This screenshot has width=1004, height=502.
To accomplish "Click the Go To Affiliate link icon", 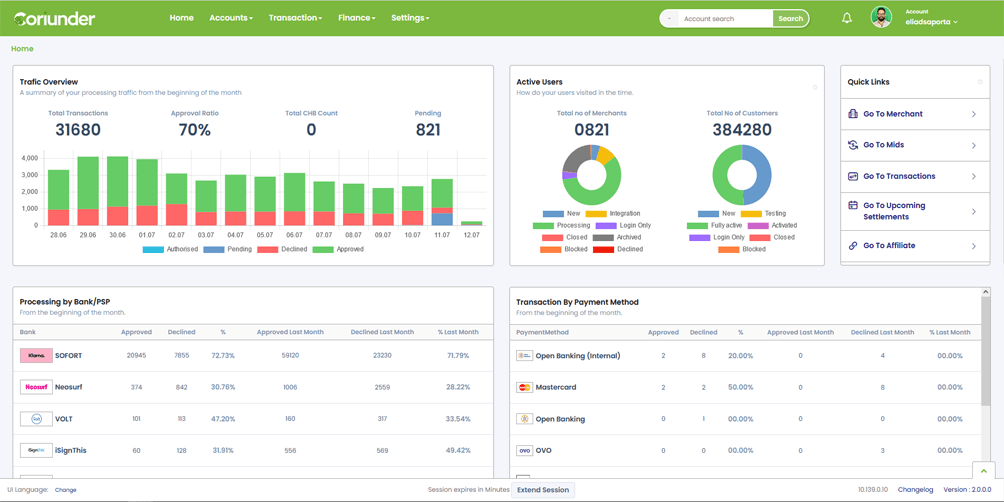I will point(852,246).
